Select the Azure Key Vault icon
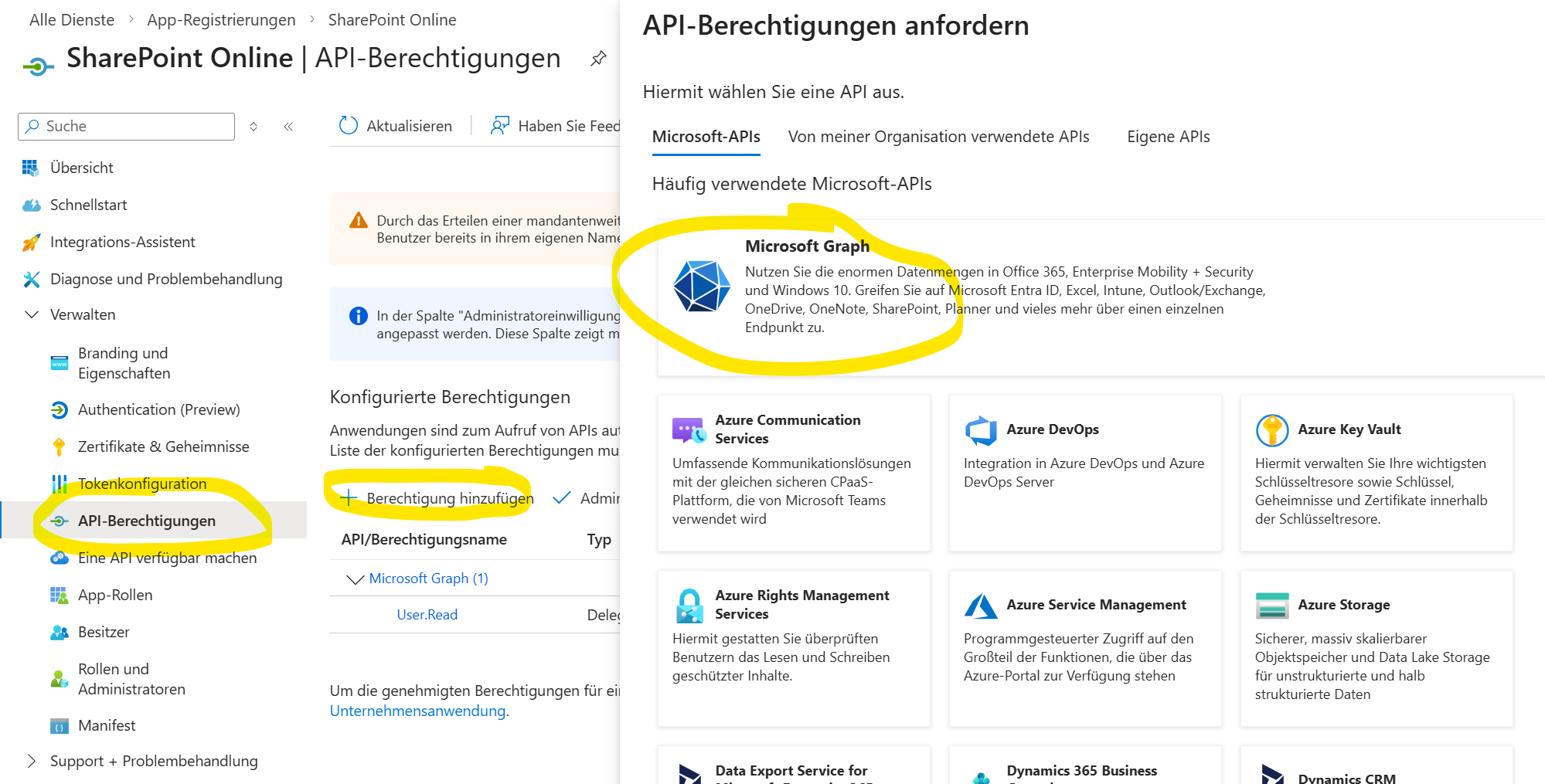Image resolution: width=1545 pixels, height=784 pixels. 1271,430
